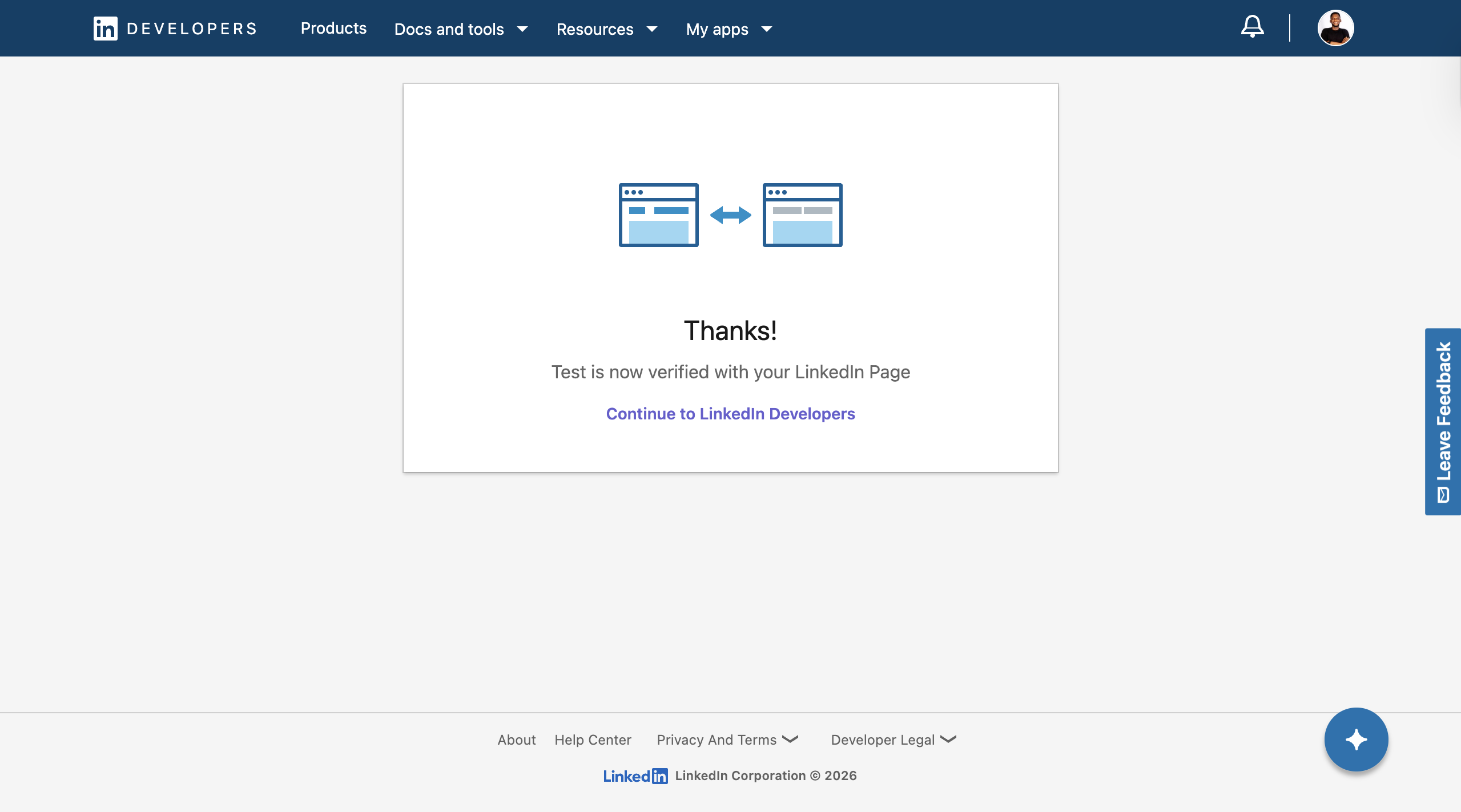Open the profile avatar menu
This screenshot has width=1461, height=812.
pyautogui.click(x=1335, y=28)
